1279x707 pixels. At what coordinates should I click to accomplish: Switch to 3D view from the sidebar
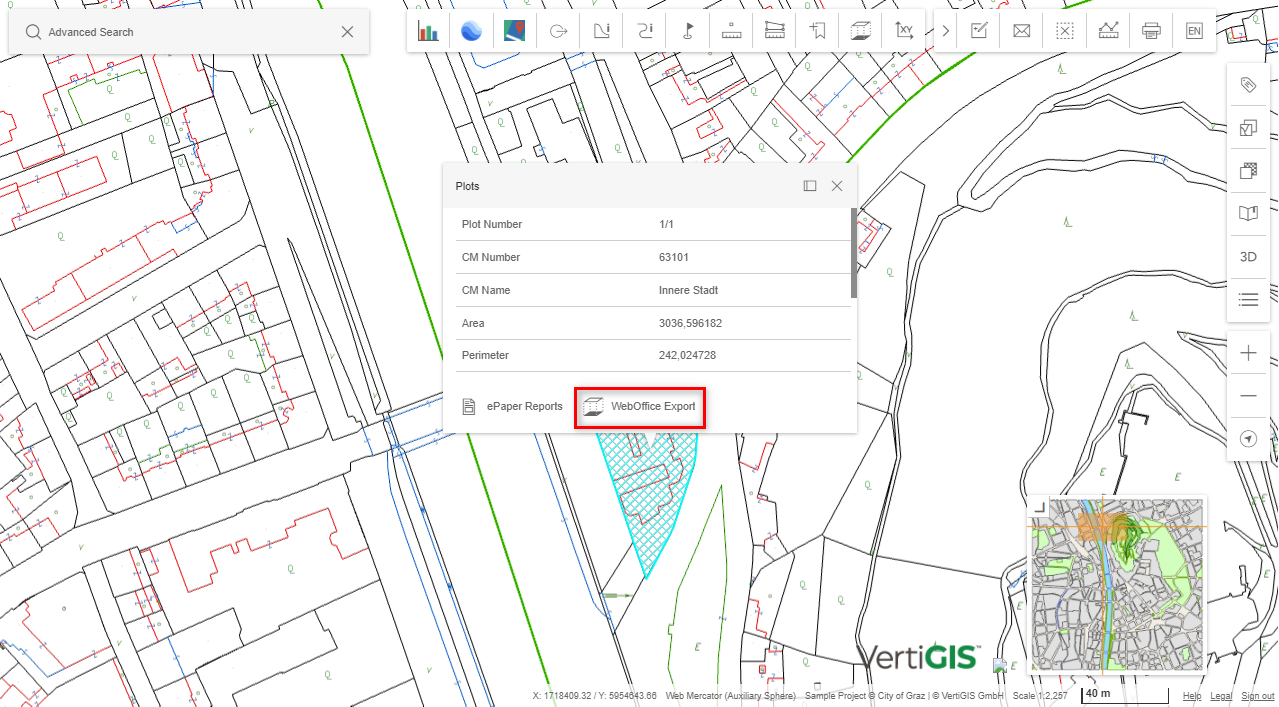(1248, 256)
